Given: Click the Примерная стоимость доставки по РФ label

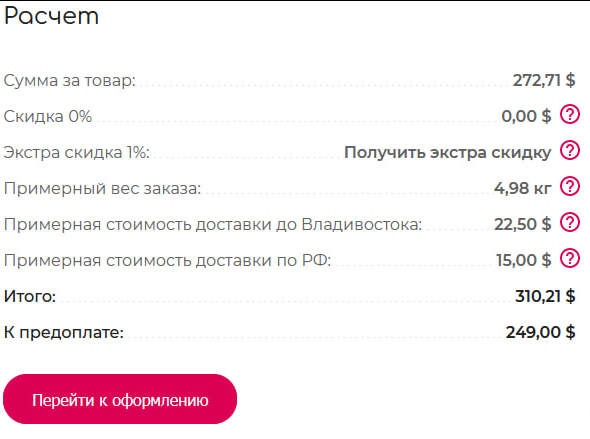Looking at the screenshot, I should tap(167, 260).
